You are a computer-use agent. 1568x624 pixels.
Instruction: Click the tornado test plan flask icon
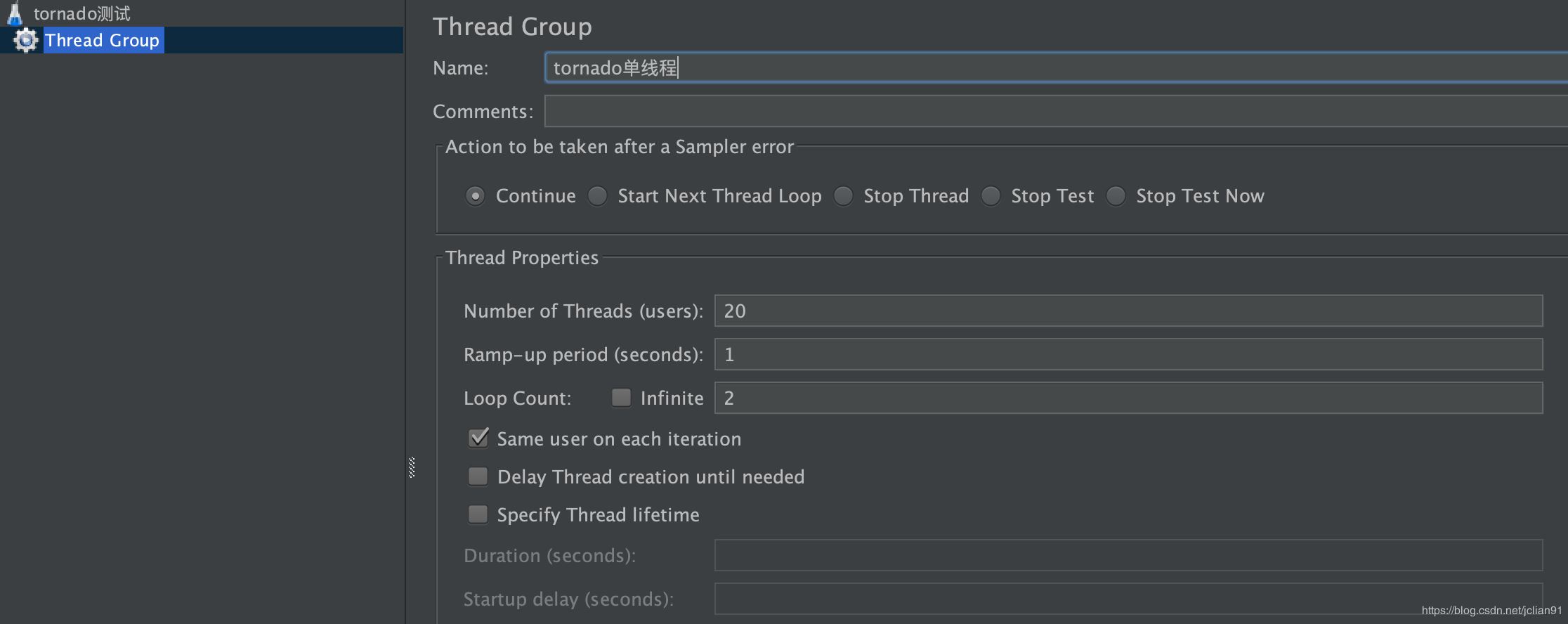(15, 14)
